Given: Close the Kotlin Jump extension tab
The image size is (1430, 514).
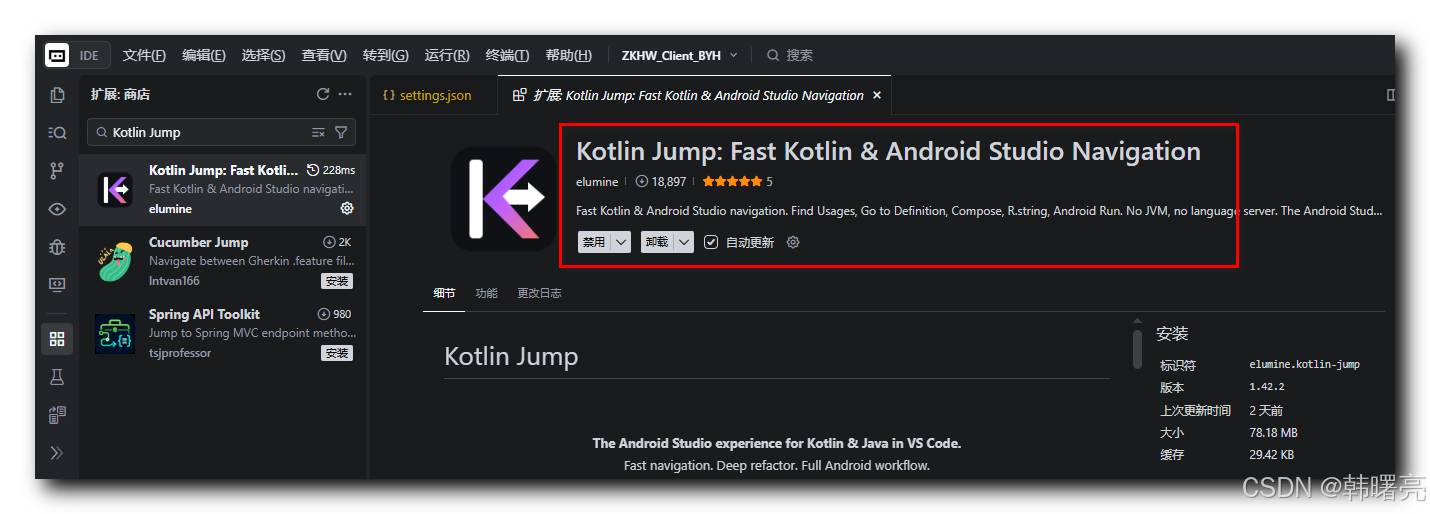Looking at the screenshot, I should [877, 95].
